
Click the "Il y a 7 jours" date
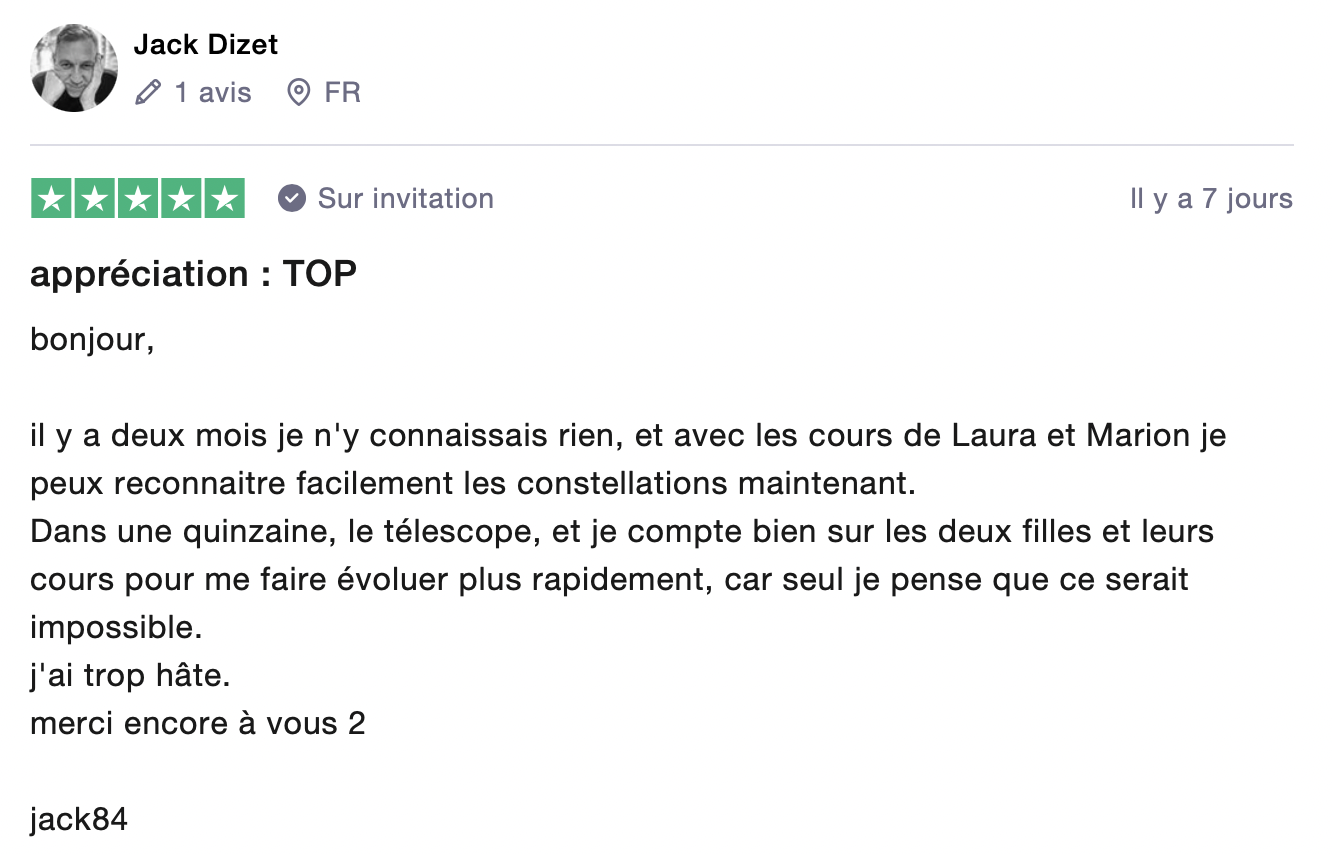1211,199
